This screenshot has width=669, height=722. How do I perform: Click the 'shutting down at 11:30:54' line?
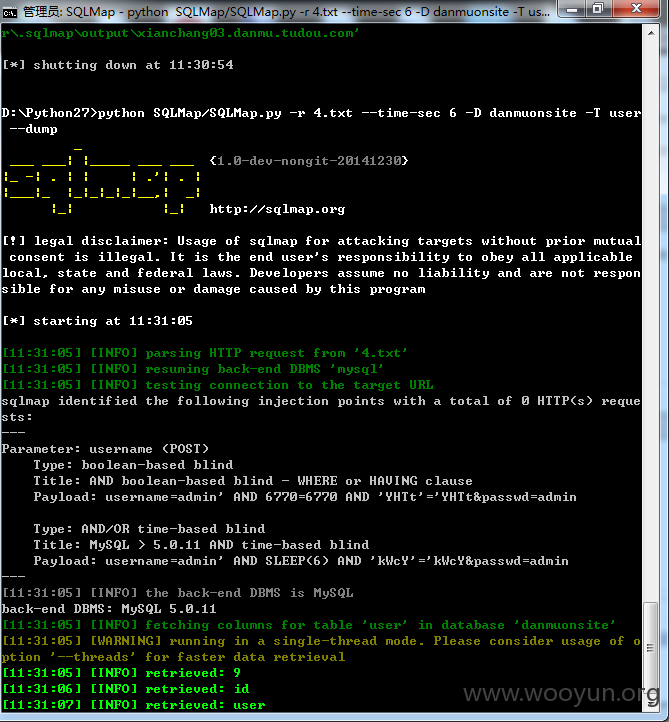coord(118,65)
